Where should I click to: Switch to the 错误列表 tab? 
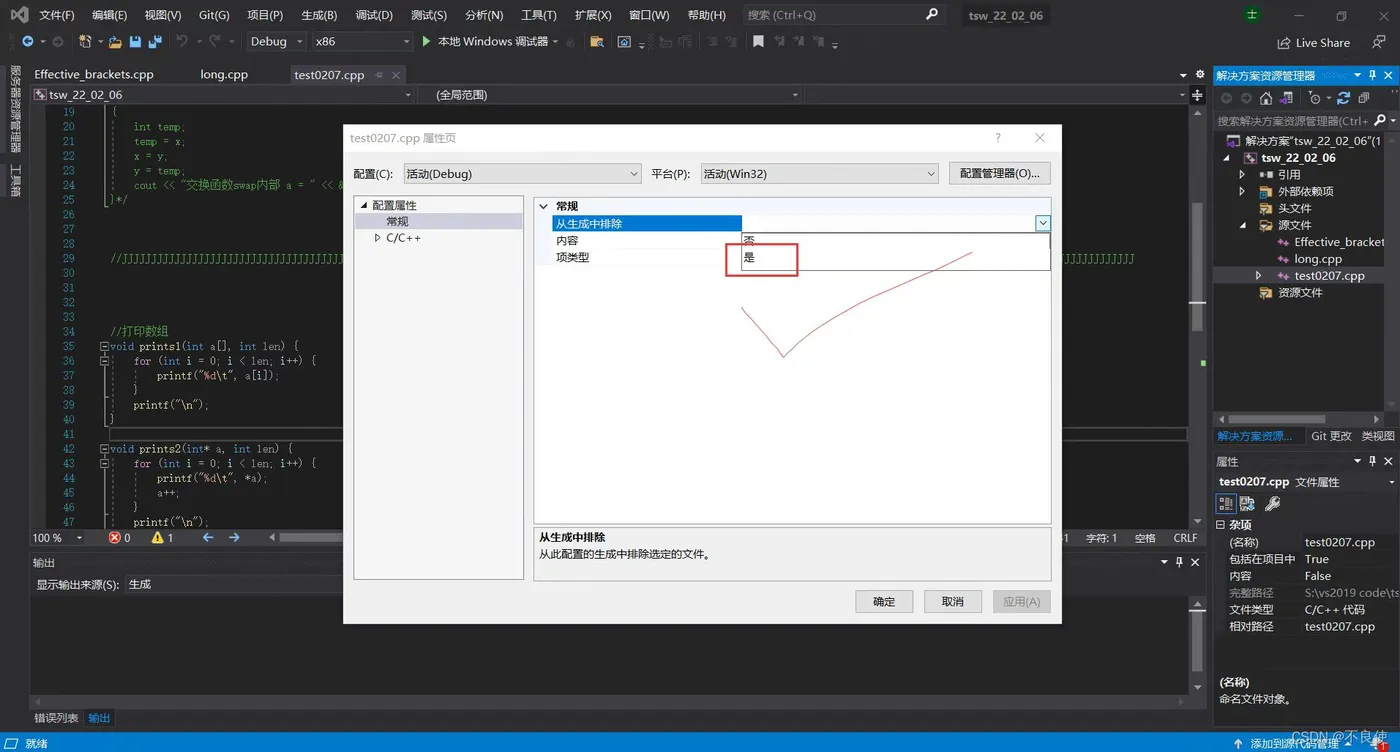[x=56, y=718]
